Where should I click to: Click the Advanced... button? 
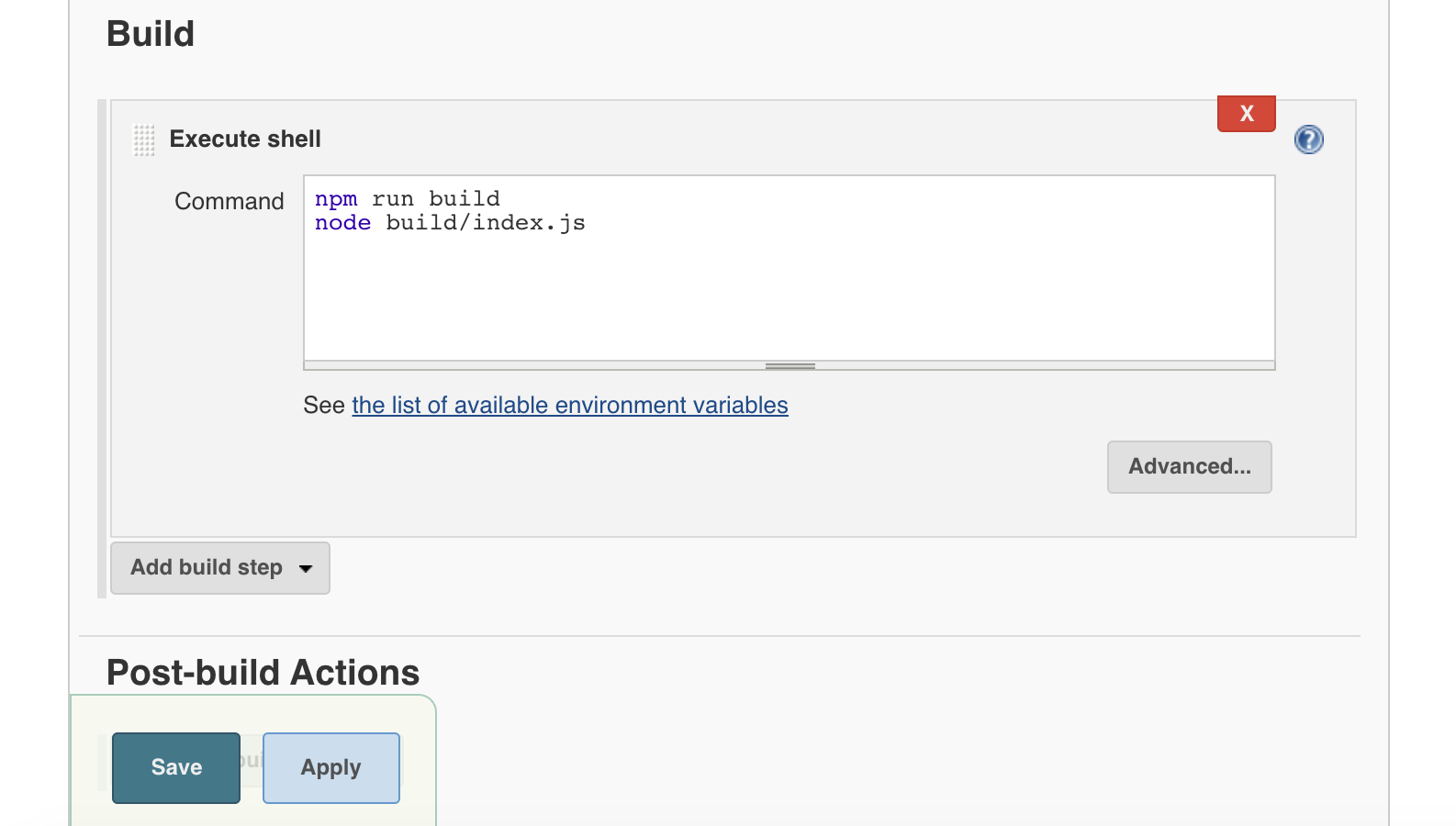coord(1189,467)
